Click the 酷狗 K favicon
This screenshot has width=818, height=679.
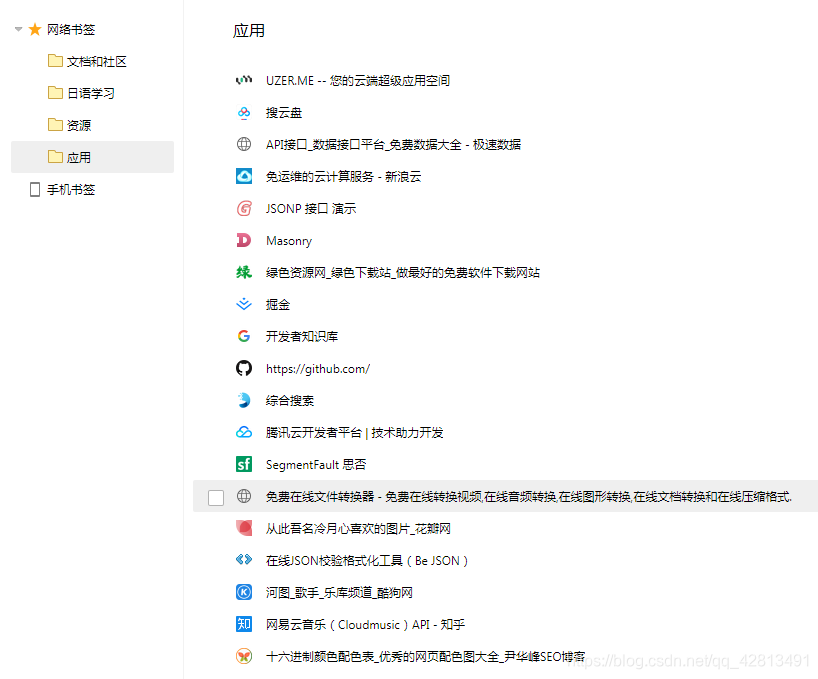pos(244,592)
